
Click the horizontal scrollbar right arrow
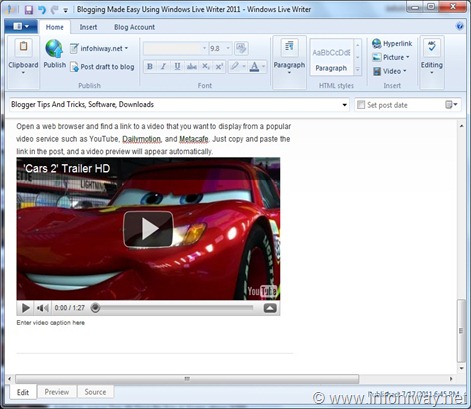(451, 379)
